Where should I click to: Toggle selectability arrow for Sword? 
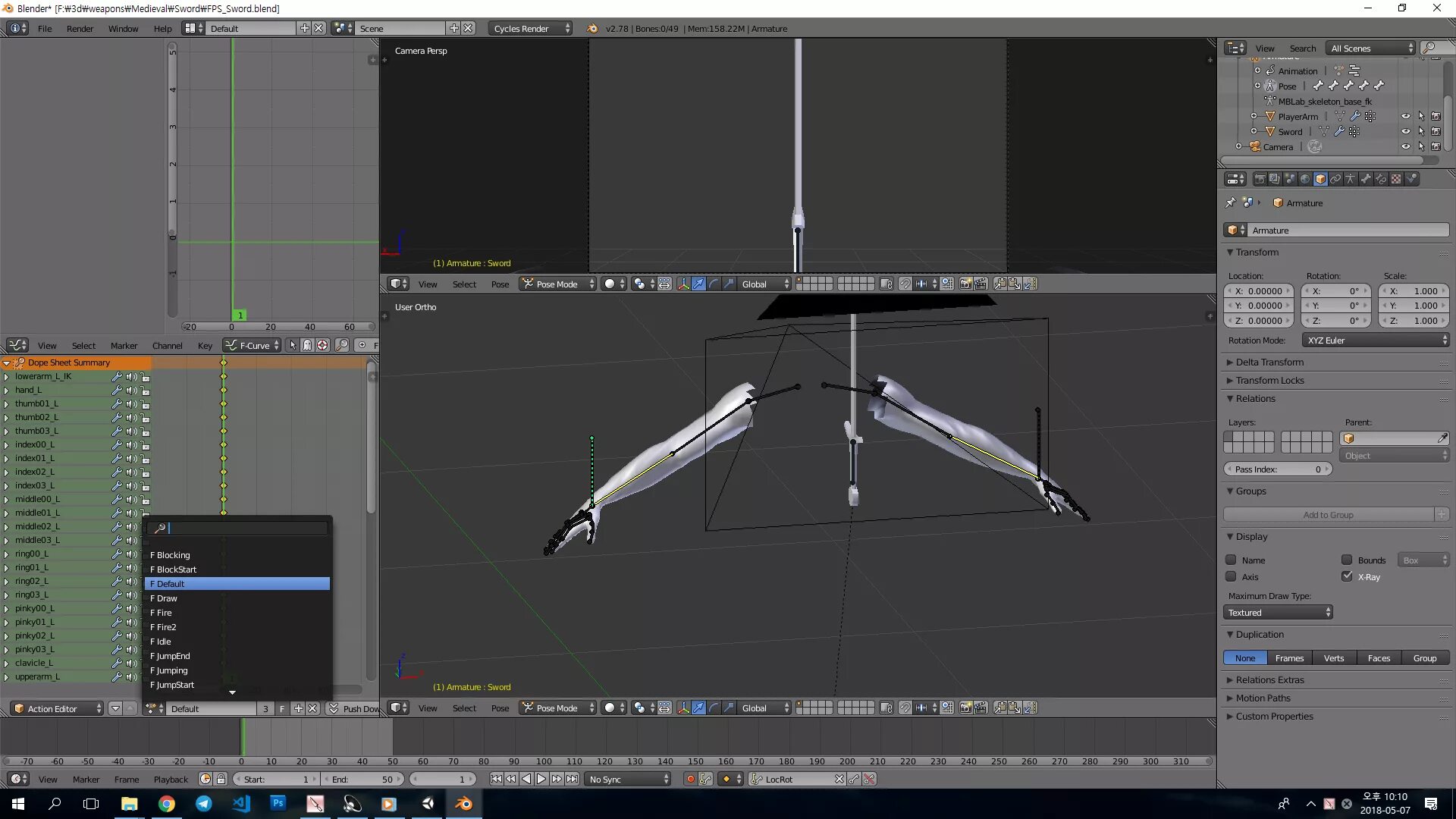tap(1421, 131)
